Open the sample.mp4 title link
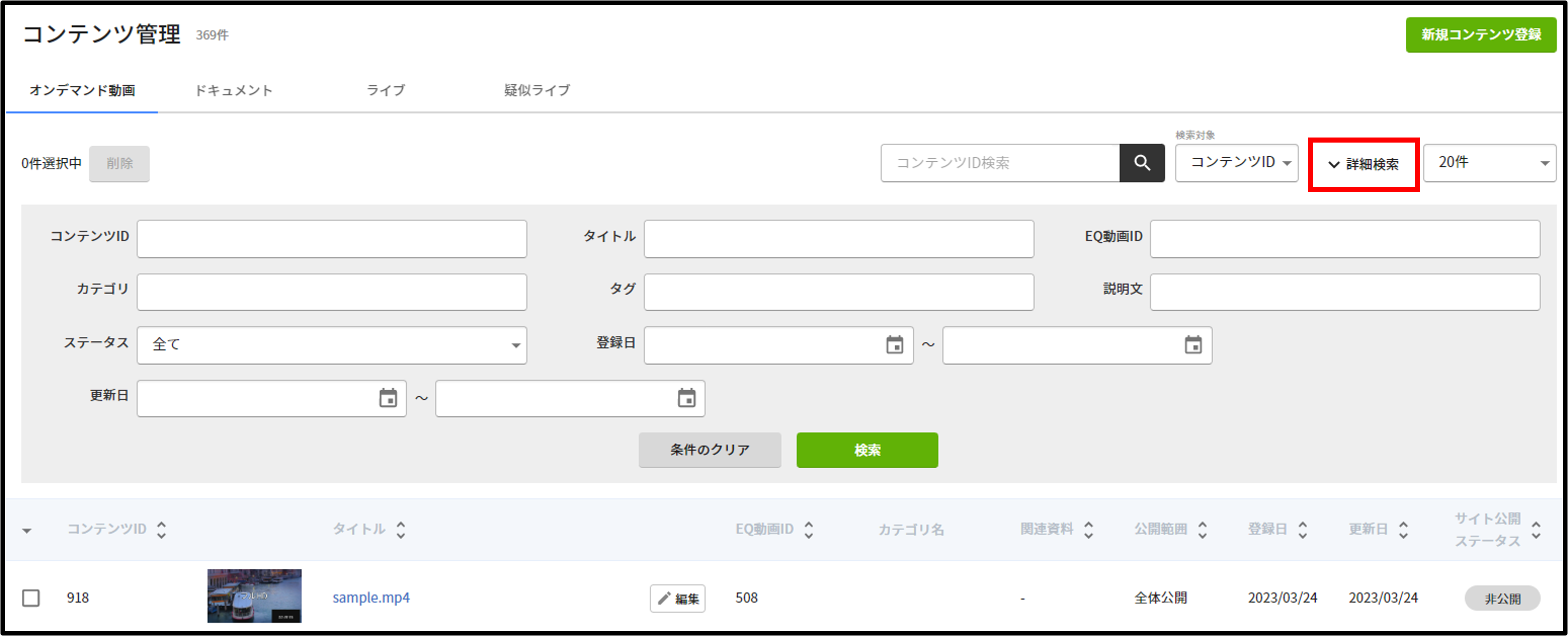 point(371,597)
